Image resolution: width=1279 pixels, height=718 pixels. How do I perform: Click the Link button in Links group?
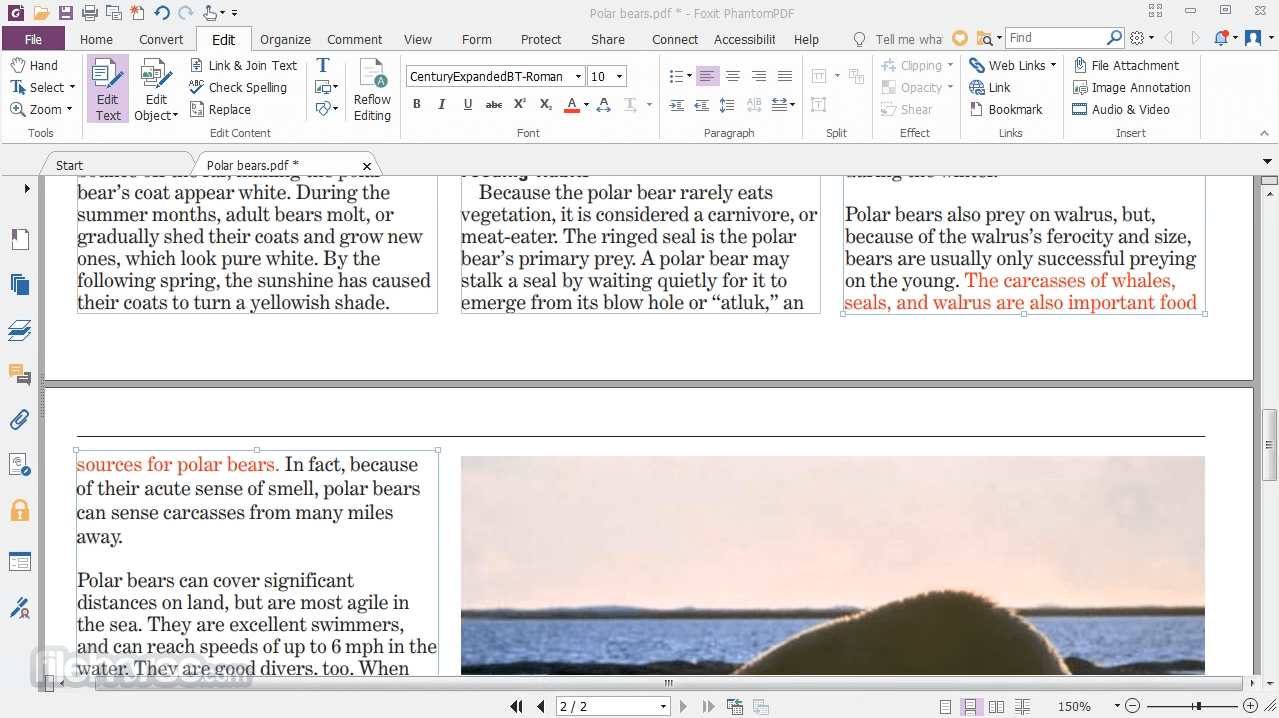pos(990,87)
